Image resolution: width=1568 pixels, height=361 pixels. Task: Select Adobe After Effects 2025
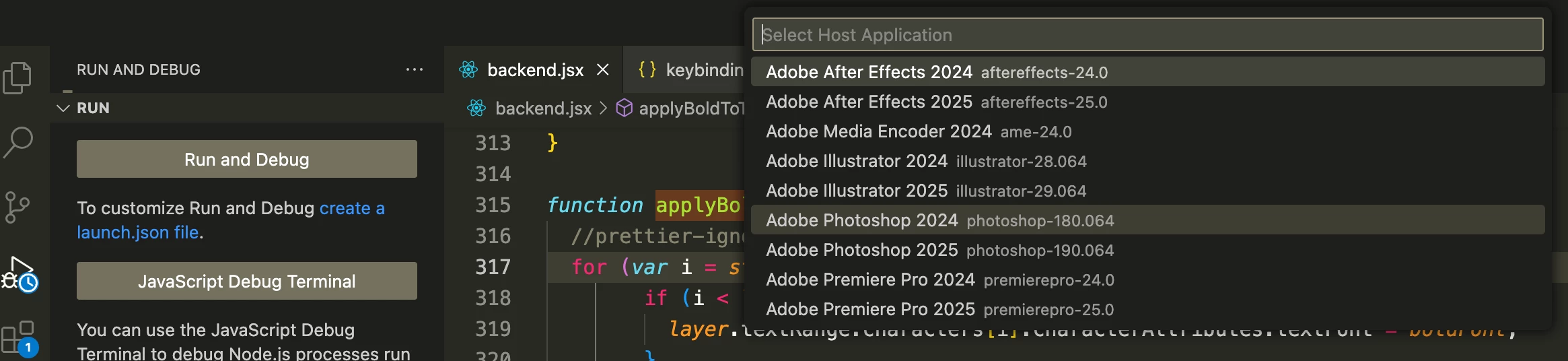pos(1147,101)
